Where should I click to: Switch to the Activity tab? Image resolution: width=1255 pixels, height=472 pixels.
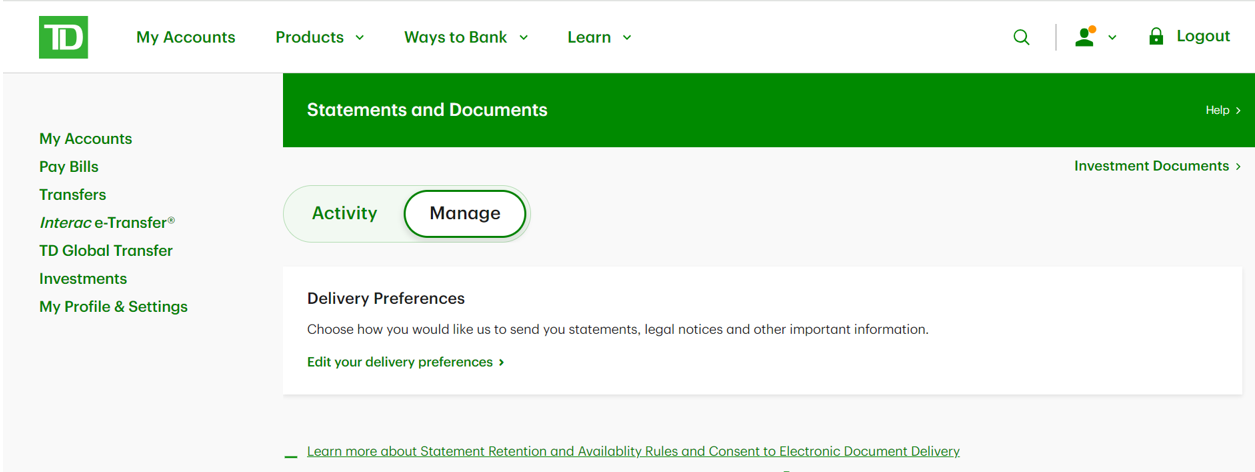[344, 213]
